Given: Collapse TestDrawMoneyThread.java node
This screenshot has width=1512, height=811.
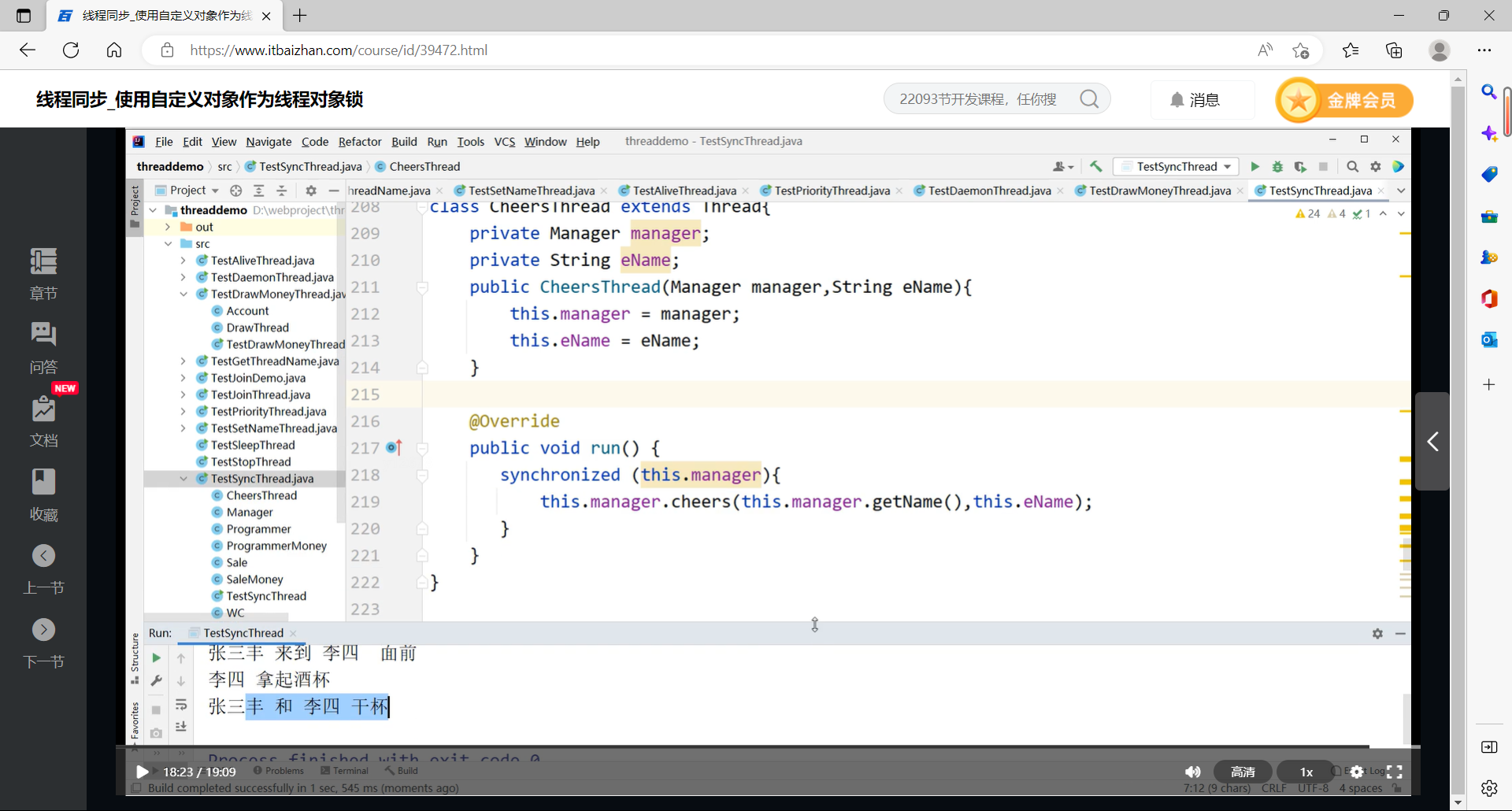Looking at the screenshot, I should pos(183,294).
